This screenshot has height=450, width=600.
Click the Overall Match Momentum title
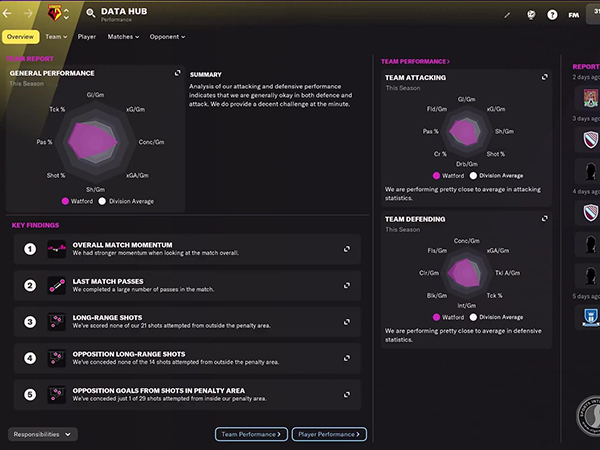coord(122,245)
